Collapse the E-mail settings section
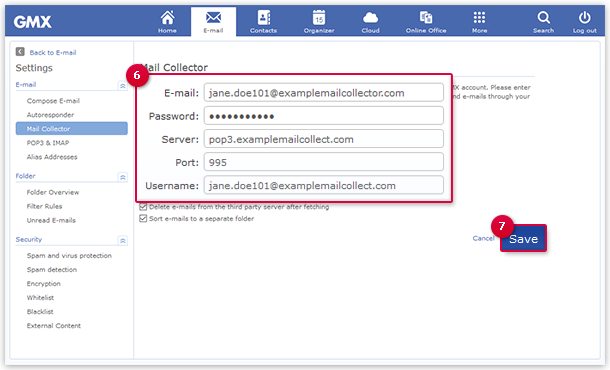This screenshot has width=610, height=370. (123, 86)
